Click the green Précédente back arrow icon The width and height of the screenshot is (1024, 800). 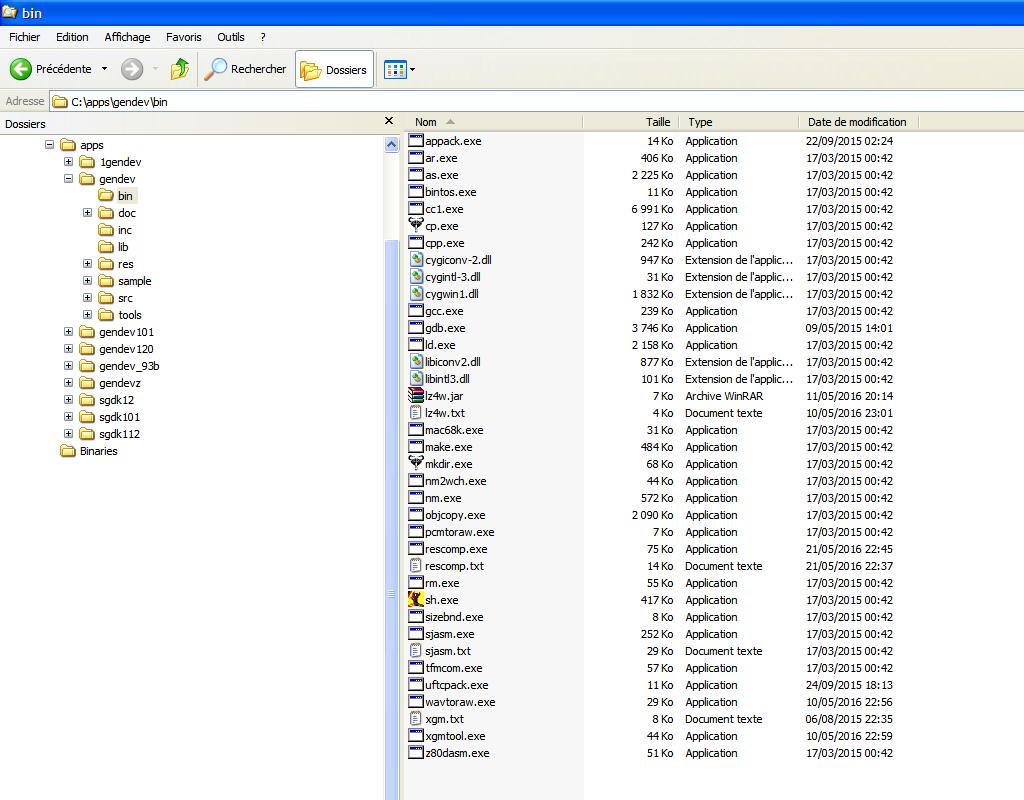pyautogui.click(x=21, y=69)
